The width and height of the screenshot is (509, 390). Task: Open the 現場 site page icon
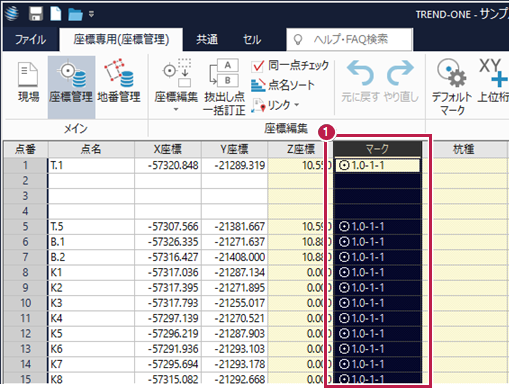click(x=28, y=82)
